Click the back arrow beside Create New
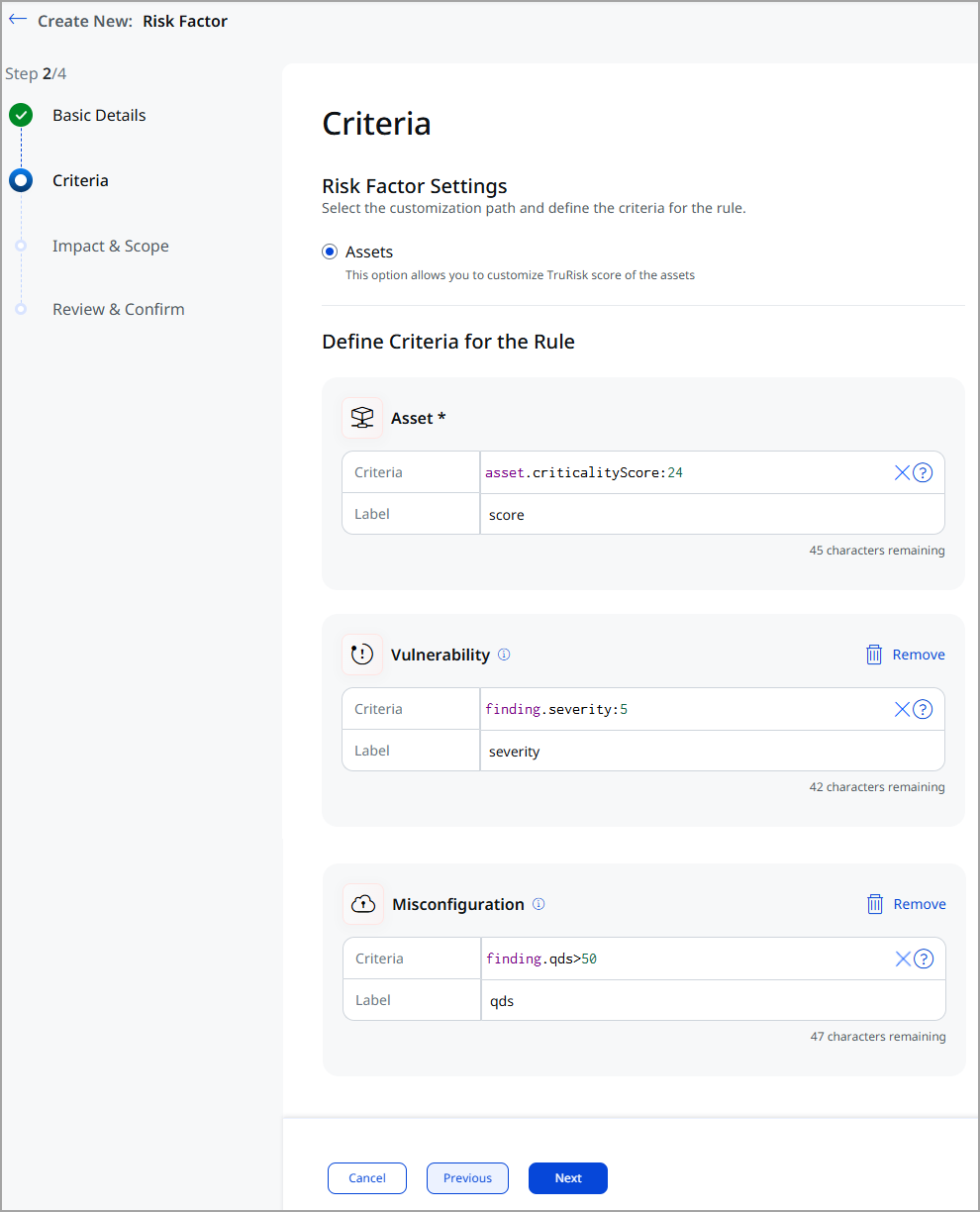 pyautogui.click(x=18, y=20)
